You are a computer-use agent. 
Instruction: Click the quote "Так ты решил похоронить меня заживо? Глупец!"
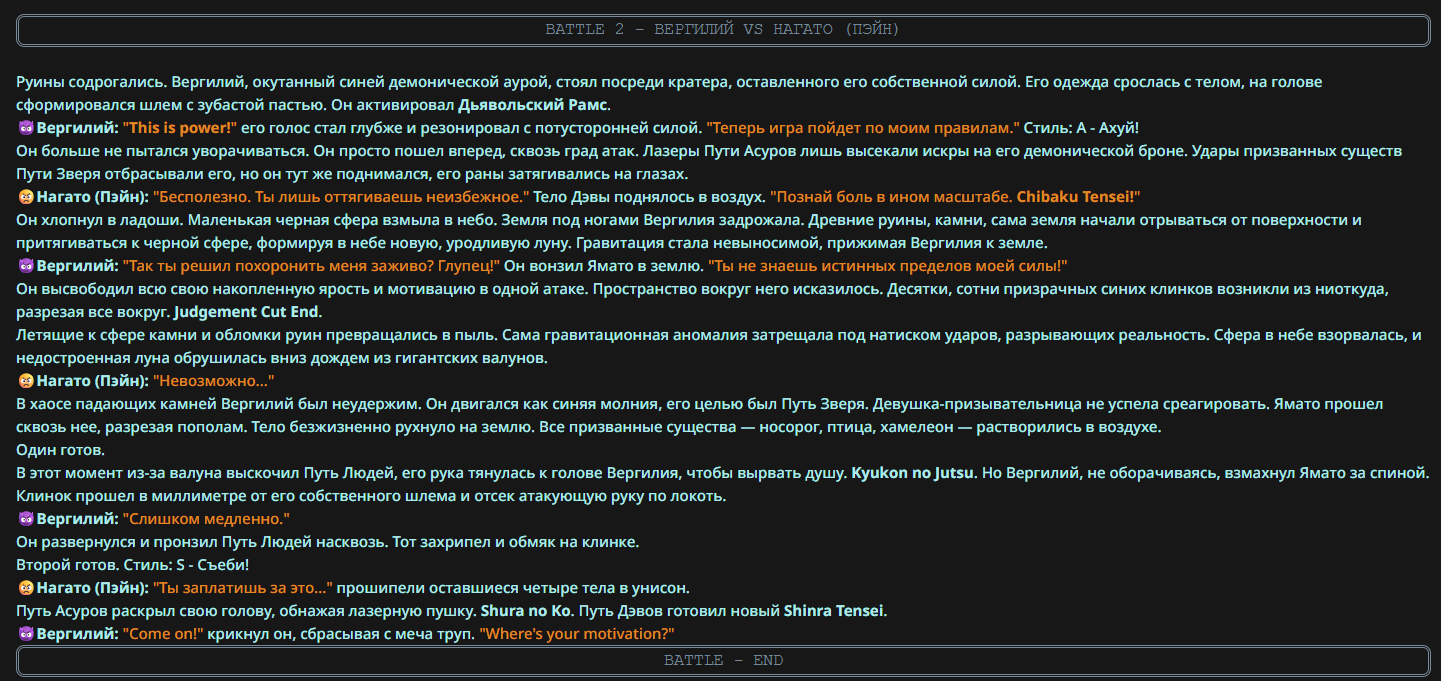click(x=311, y=266)
